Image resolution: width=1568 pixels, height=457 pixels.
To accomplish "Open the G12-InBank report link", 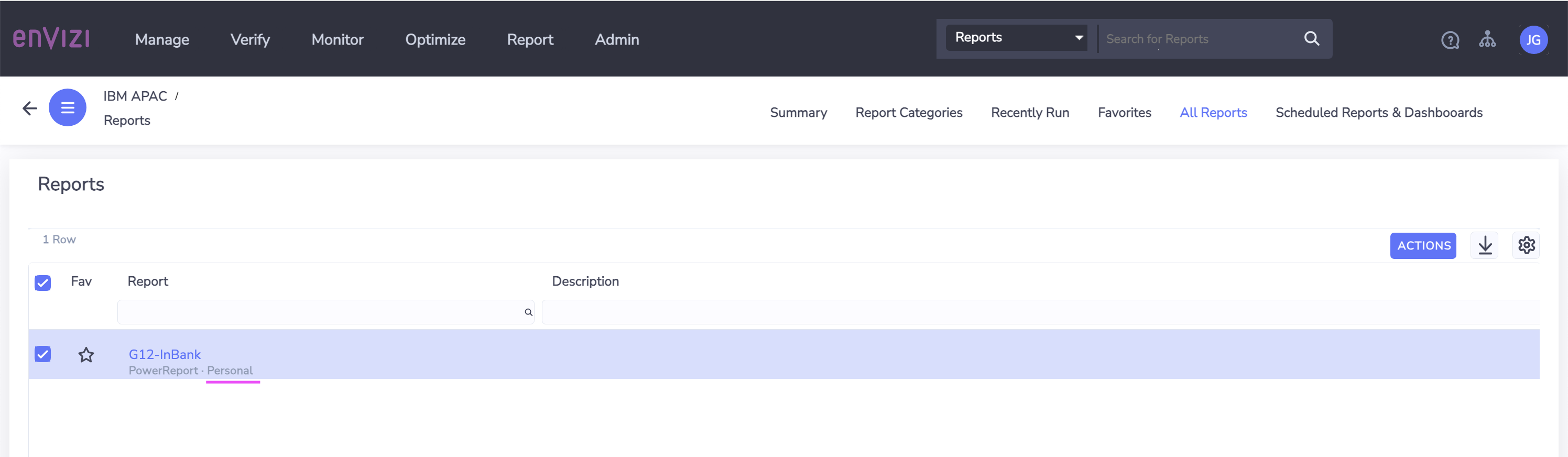I will click(x=165, y=354).
